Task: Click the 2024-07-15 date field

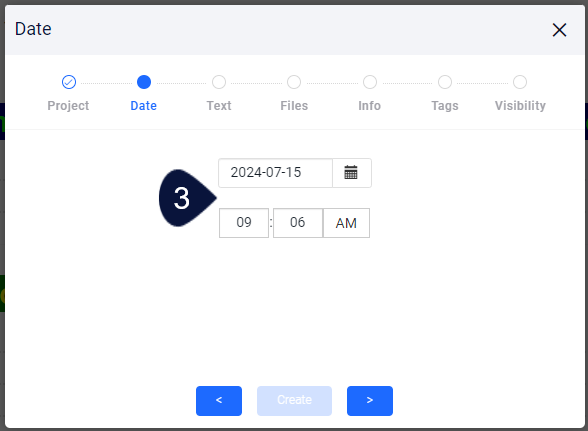Action: 275,173
